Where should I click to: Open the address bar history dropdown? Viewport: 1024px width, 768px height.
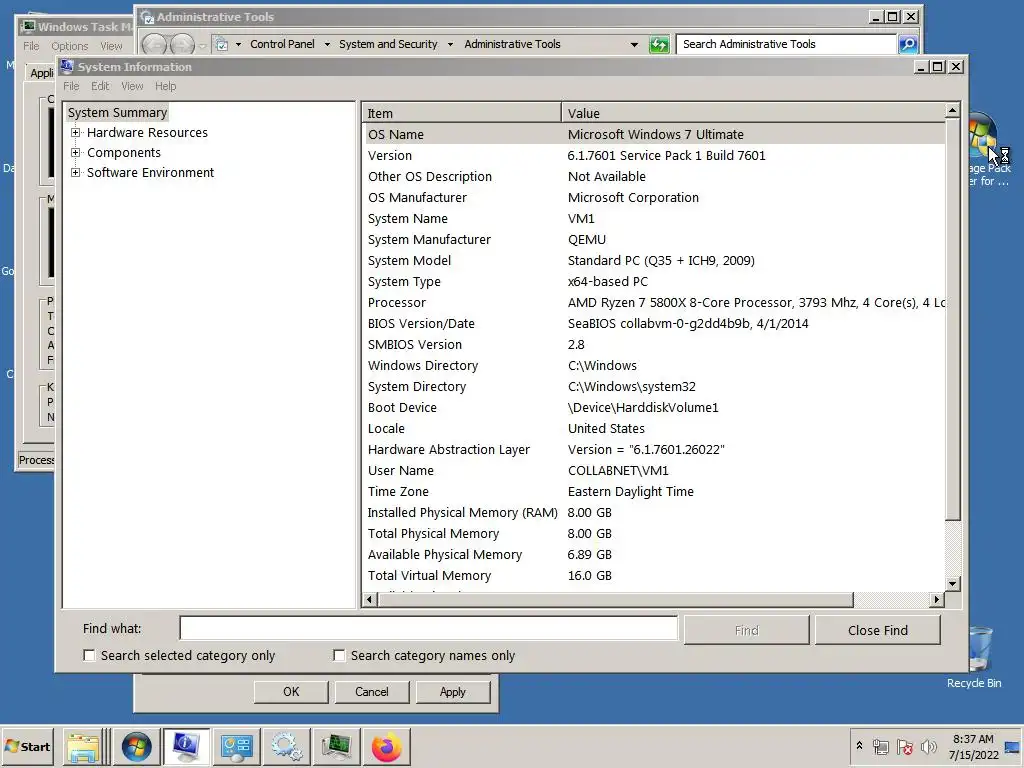[634, 44]
